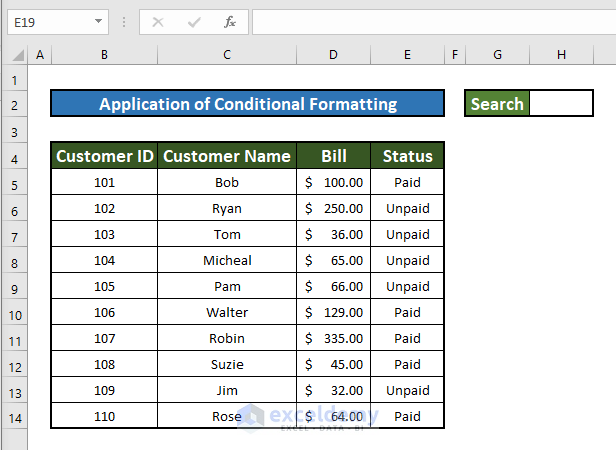Click the Customer ID header cell

(x=104, y=156)
